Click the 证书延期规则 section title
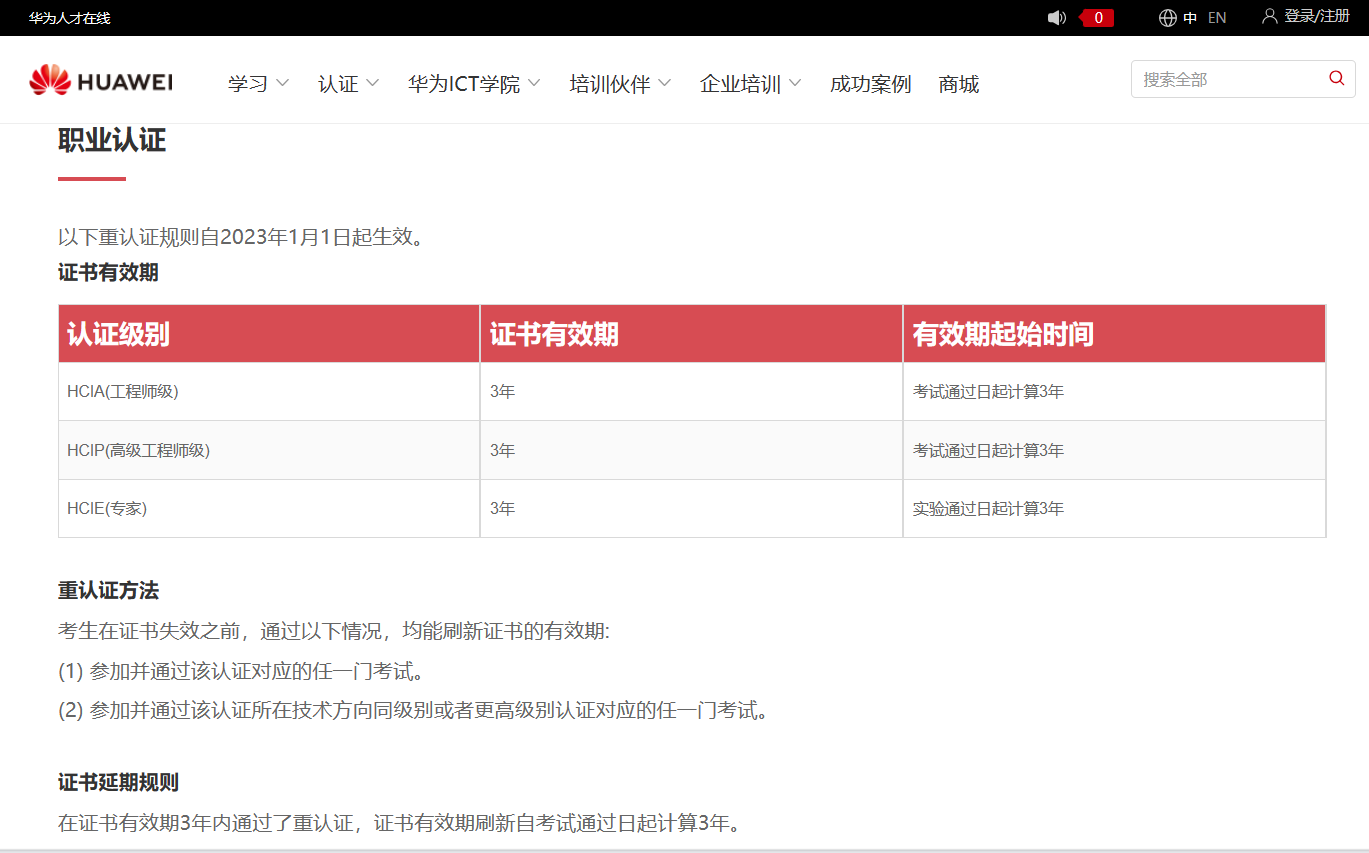The height and width of the screenshot is (853, 1369). pos(118,782)
